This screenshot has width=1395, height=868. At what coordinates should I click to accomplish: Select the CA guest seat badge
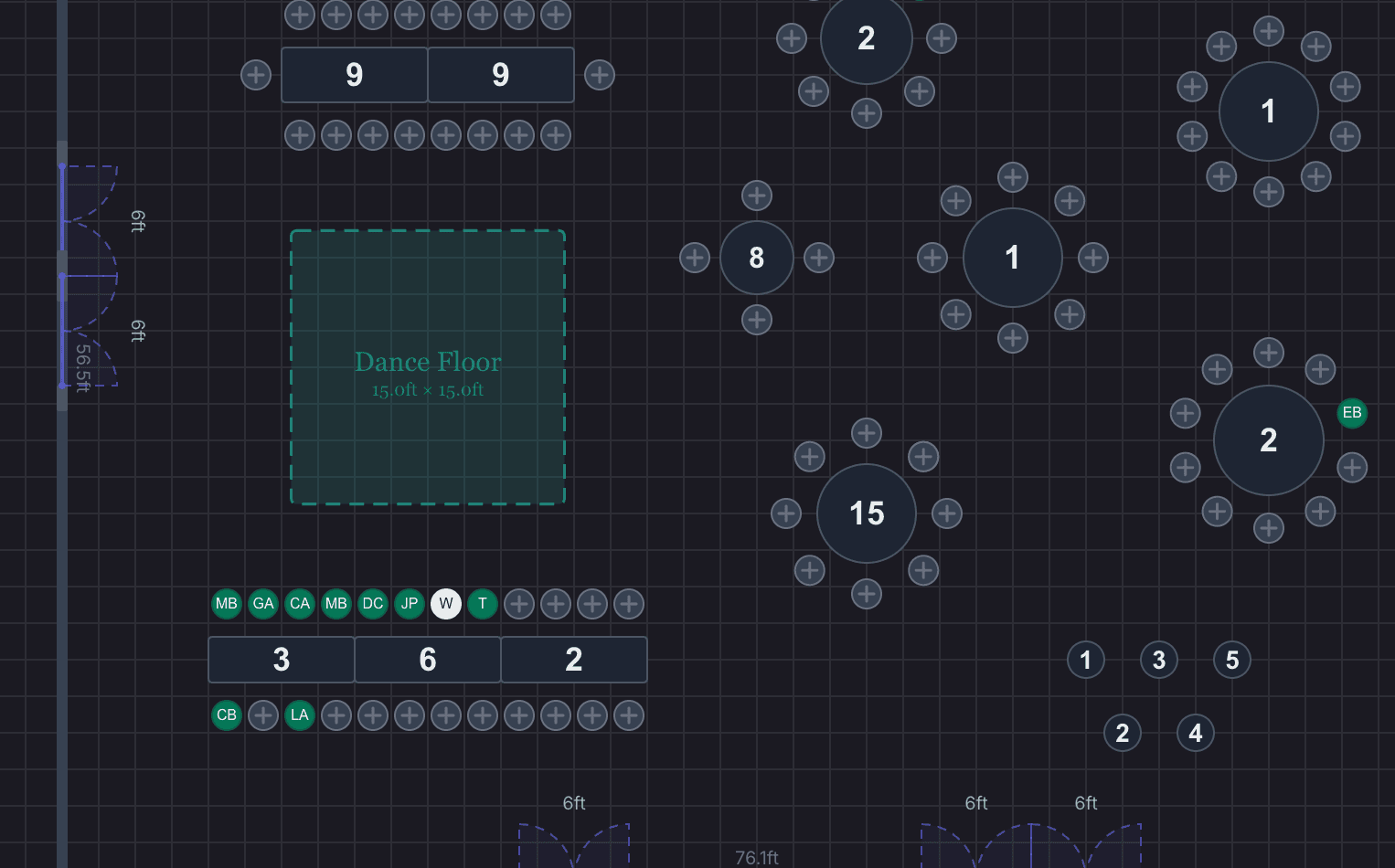300,604
